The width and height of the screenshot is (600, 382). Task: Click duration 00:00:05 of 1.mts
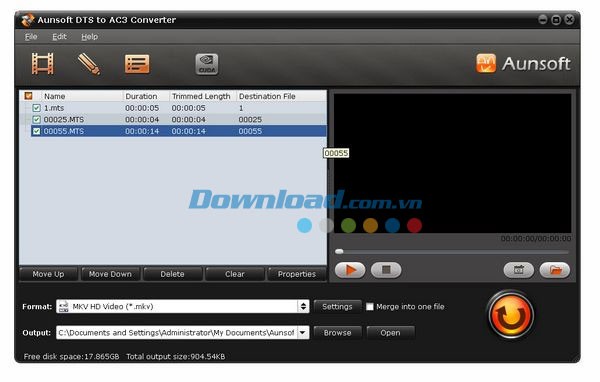[x=142, y=108]
